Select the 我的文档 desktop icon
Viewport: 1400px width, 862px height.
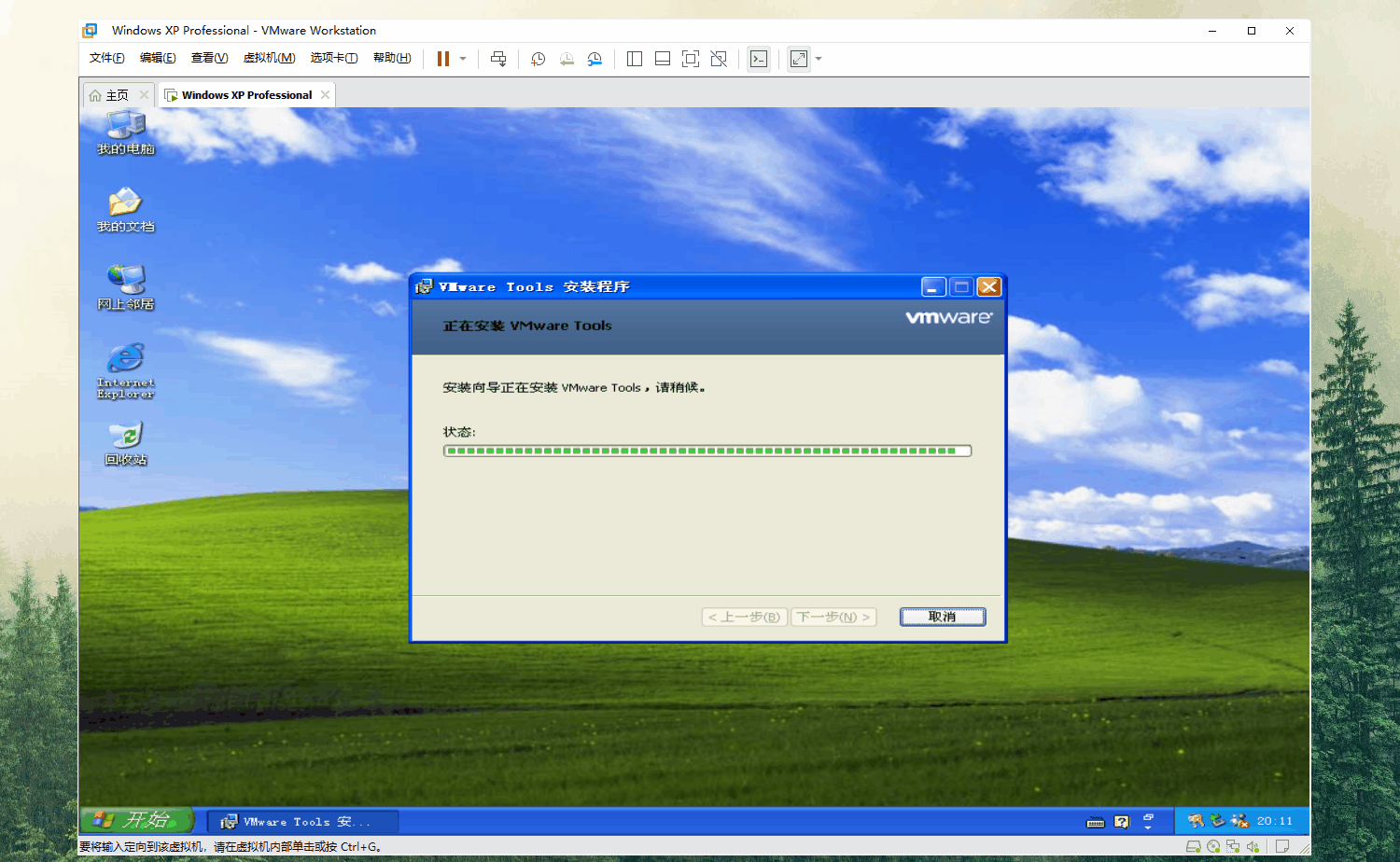(x=126, y=210)
